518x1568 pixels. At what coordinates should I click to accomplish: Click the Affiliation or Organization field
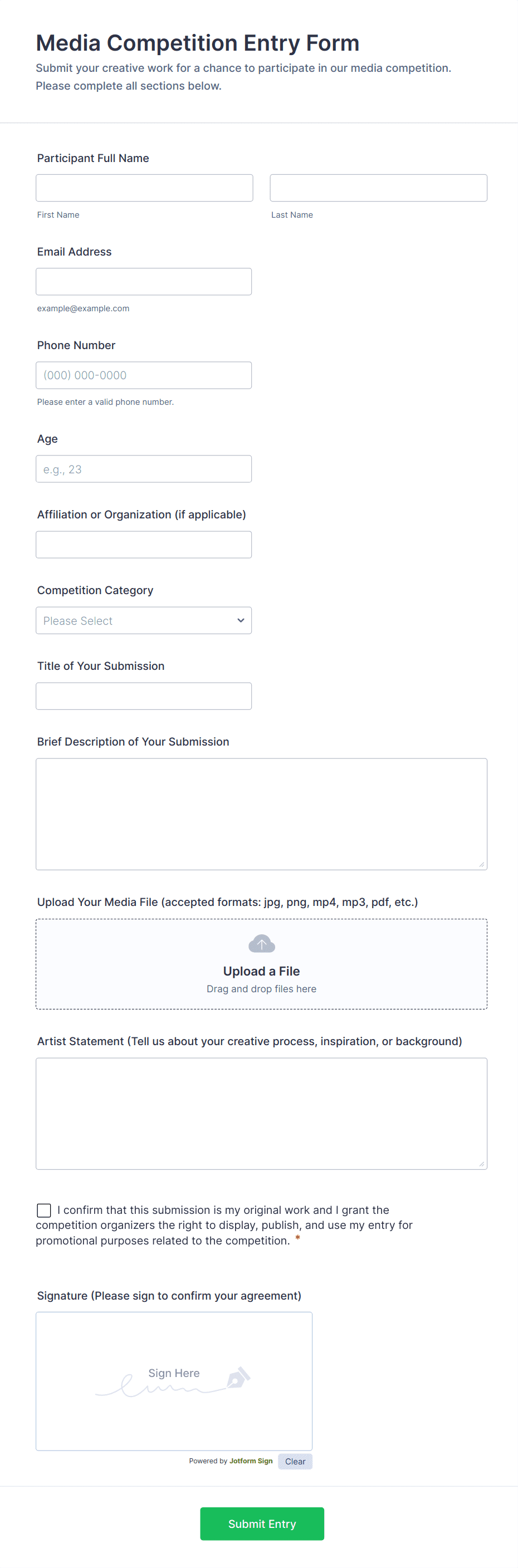tap(144, 545)
